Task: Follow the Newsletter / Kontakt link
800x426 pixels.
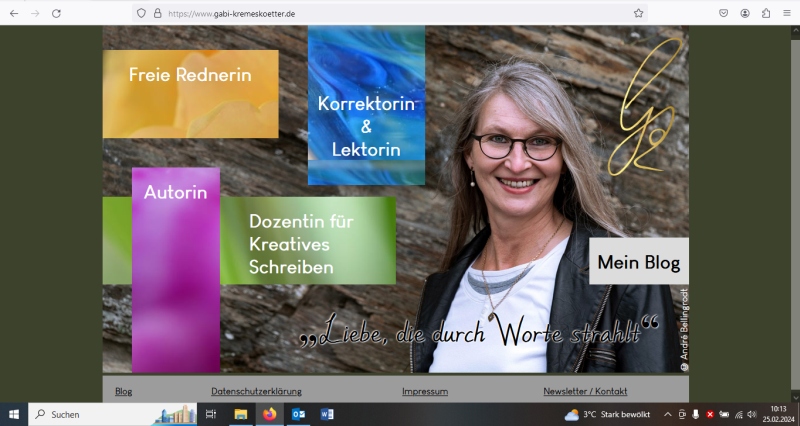Action: point(585,391)
